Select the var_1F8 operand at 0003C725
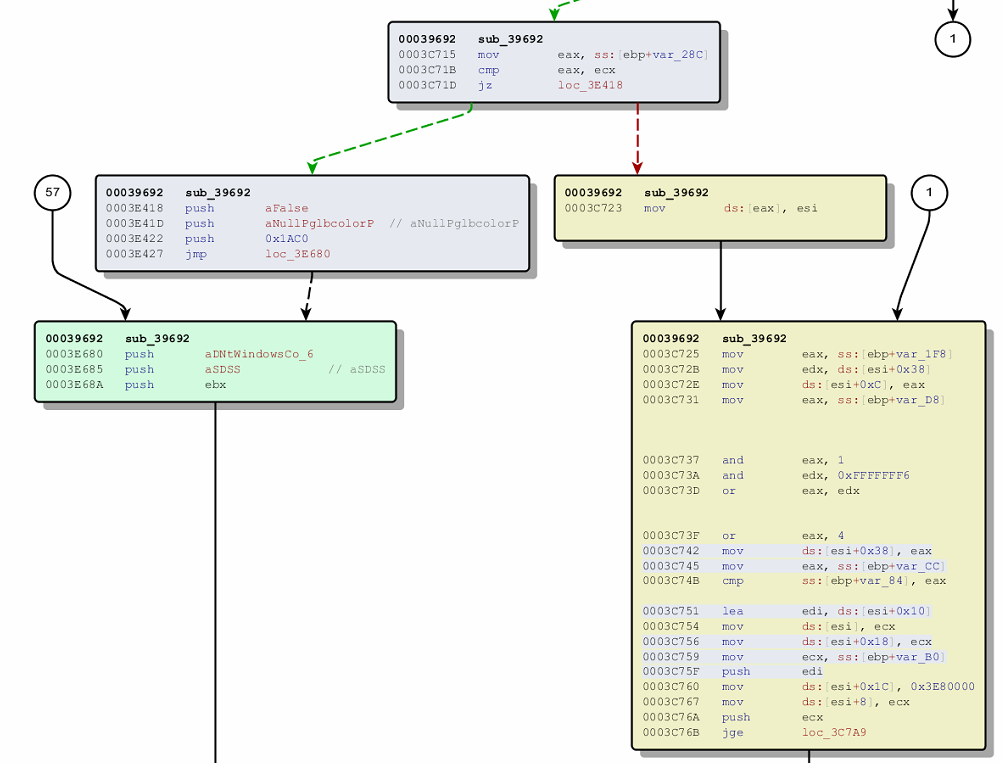Image resolution: width=1003 pixels, height=763 pixels. tap(924, 353)
